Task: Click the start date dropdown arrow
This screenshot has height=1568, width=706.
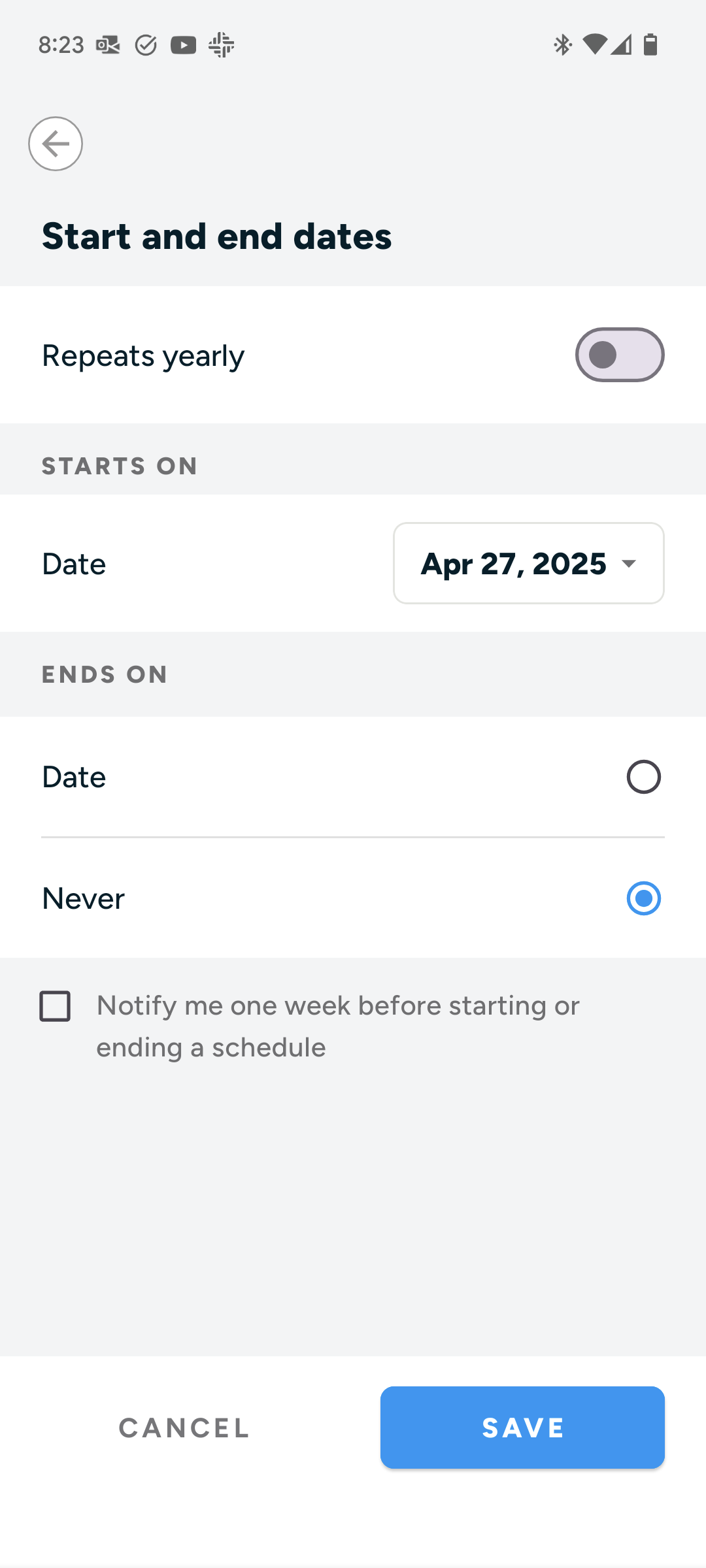Action: click(x=629, y=563)
